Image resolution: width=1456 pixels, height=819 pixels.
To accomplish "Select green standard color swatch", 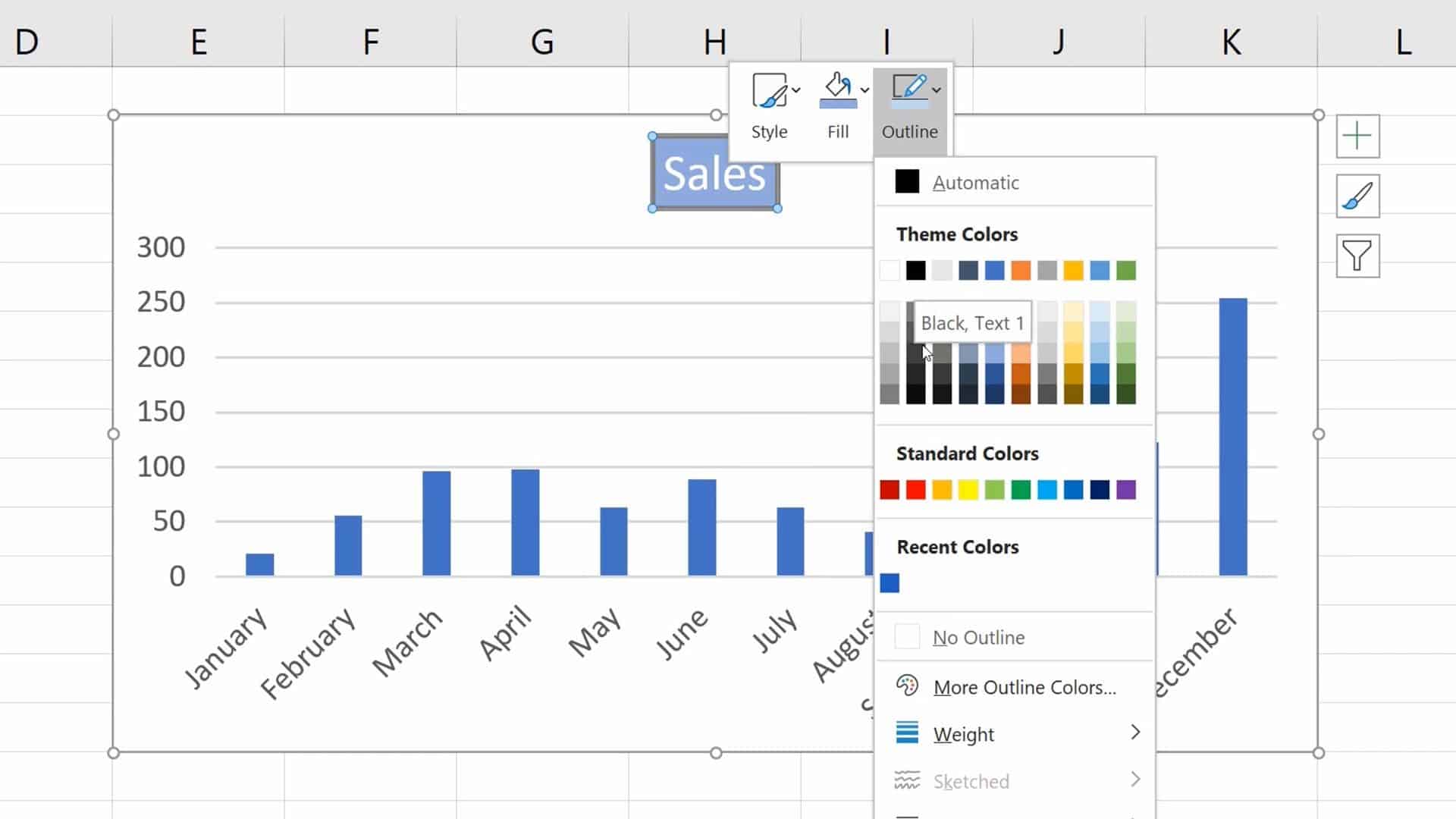I will [1021, 490].
